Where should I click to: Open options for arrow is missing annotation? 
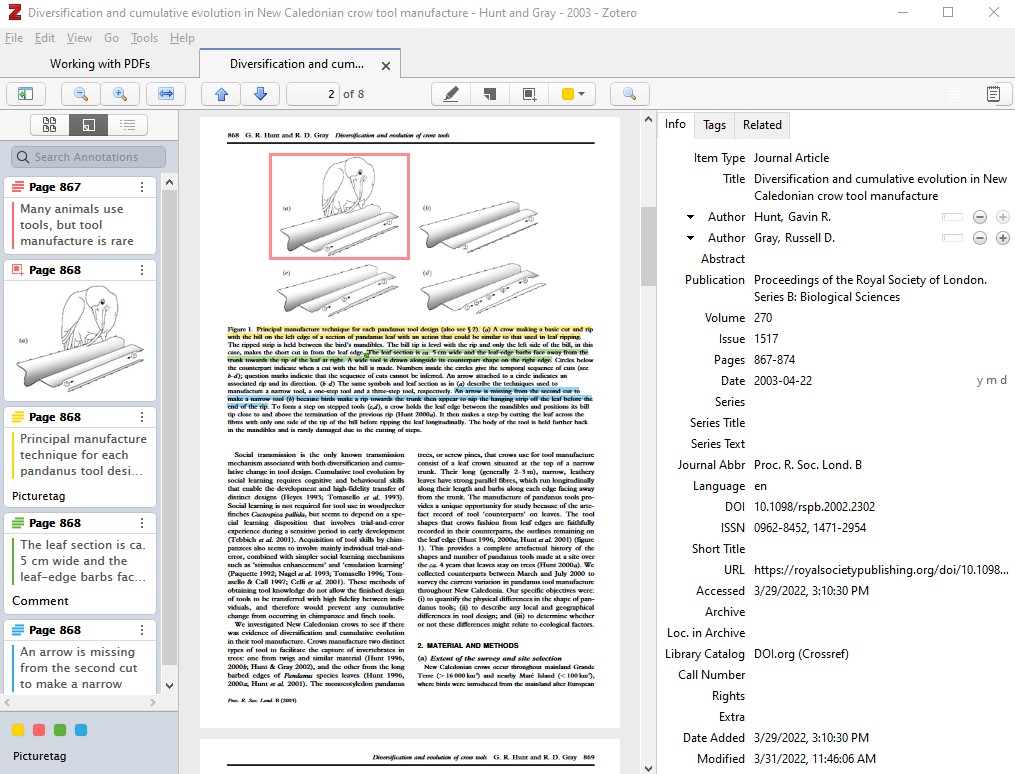[142, 630]
